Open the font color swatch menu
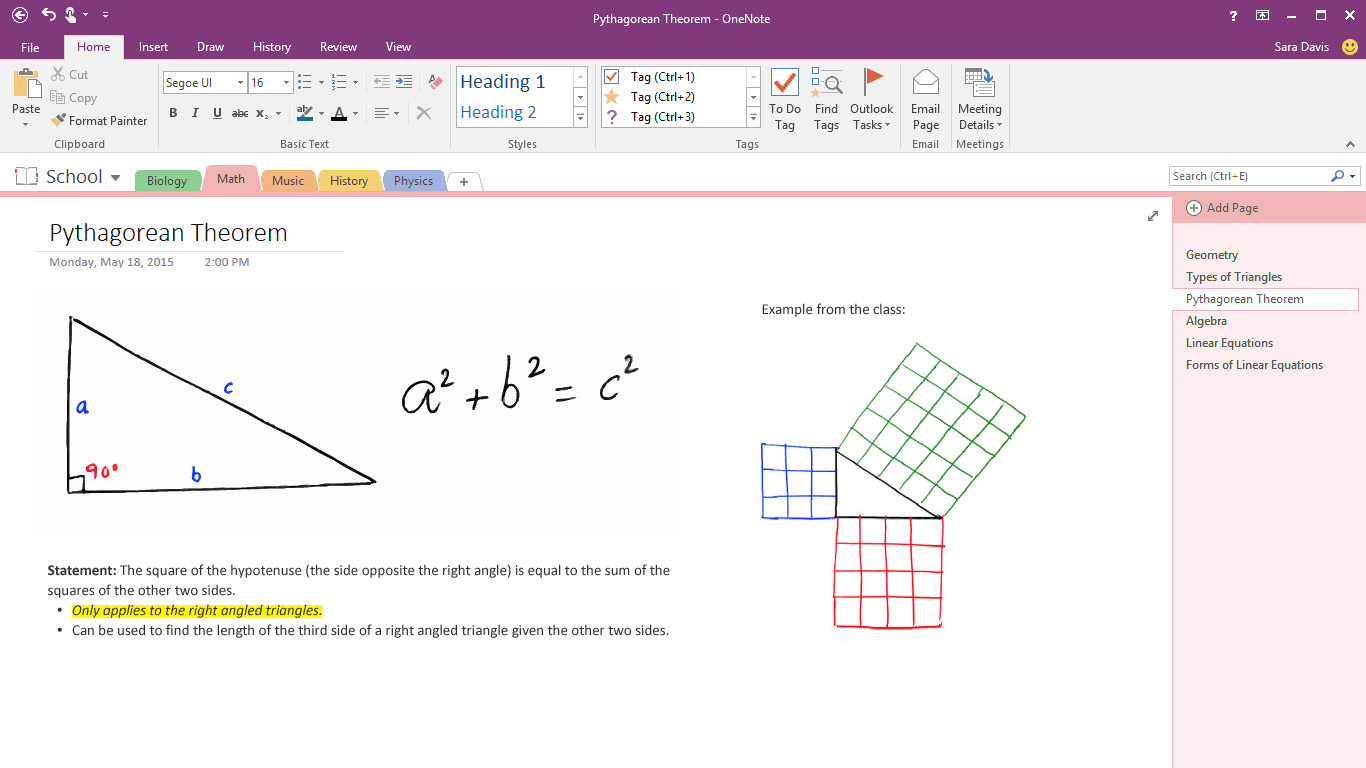The height and width of the screenshot is (768, 1366). [355, 113]
